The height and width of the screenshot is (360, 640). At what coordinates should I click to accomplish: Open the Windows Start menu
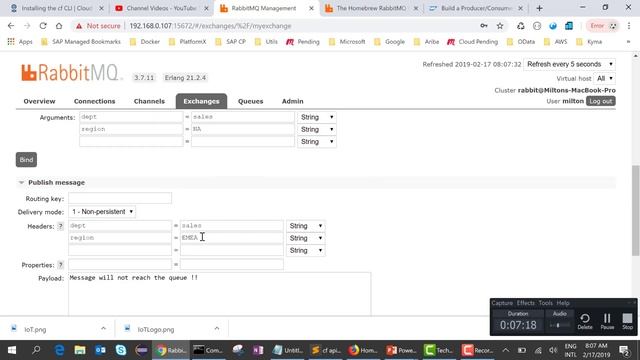coord(12,350)
